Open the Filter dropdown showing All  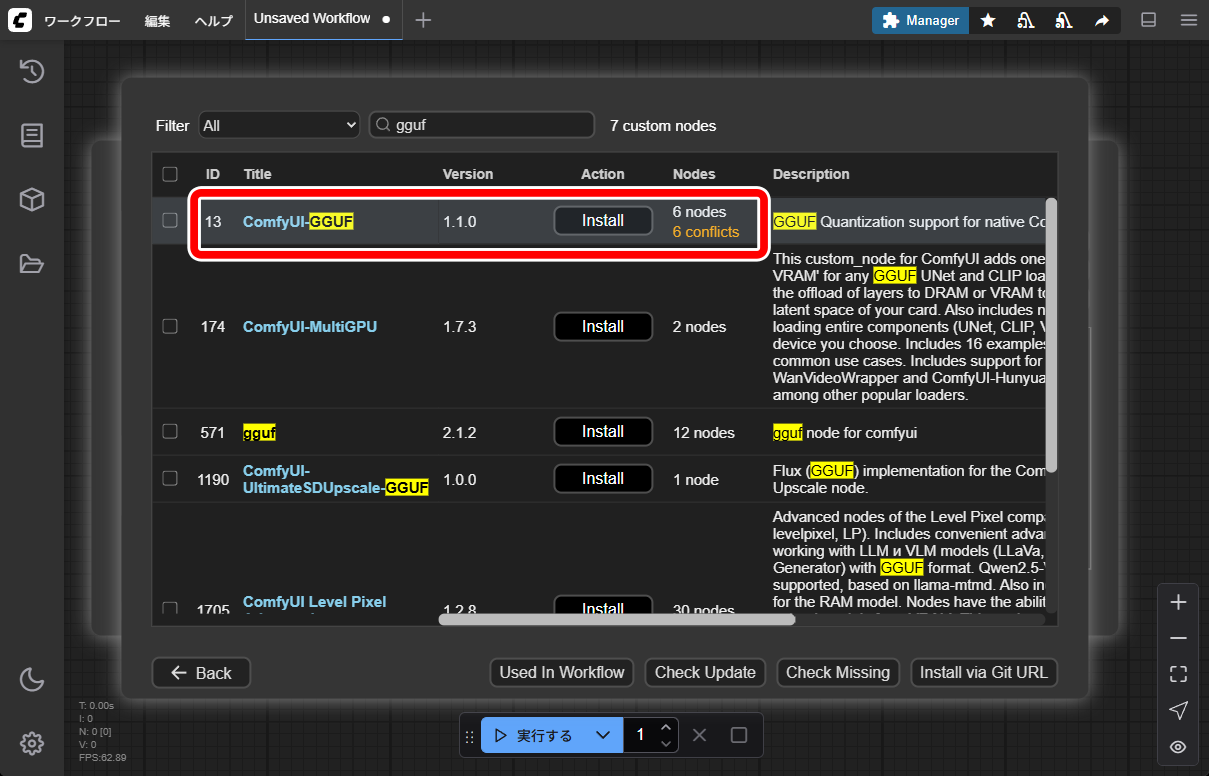tap(279, 125)
